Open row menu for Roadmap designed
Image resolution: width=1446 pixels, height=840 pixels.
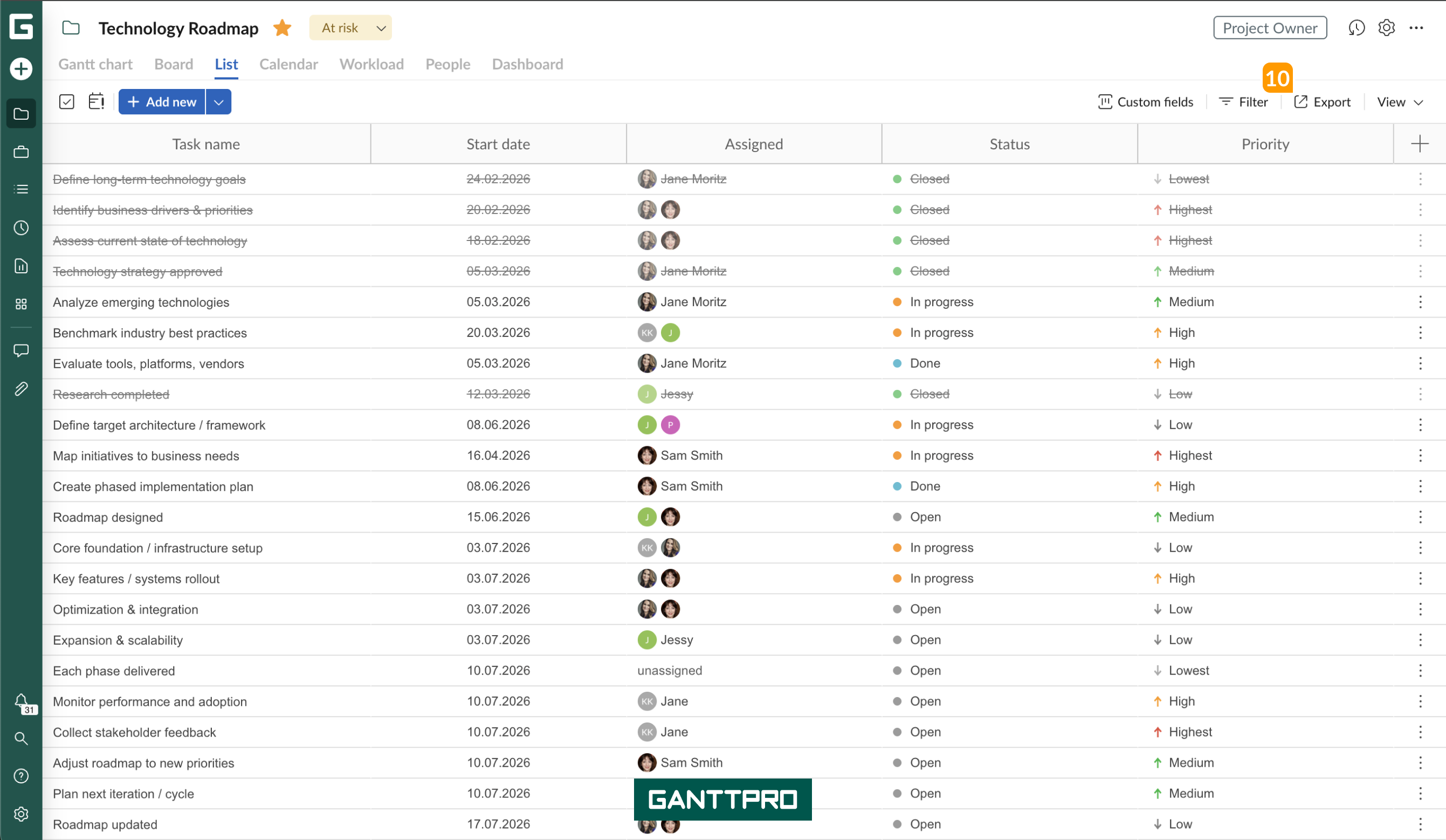[x=1420, y=517]
